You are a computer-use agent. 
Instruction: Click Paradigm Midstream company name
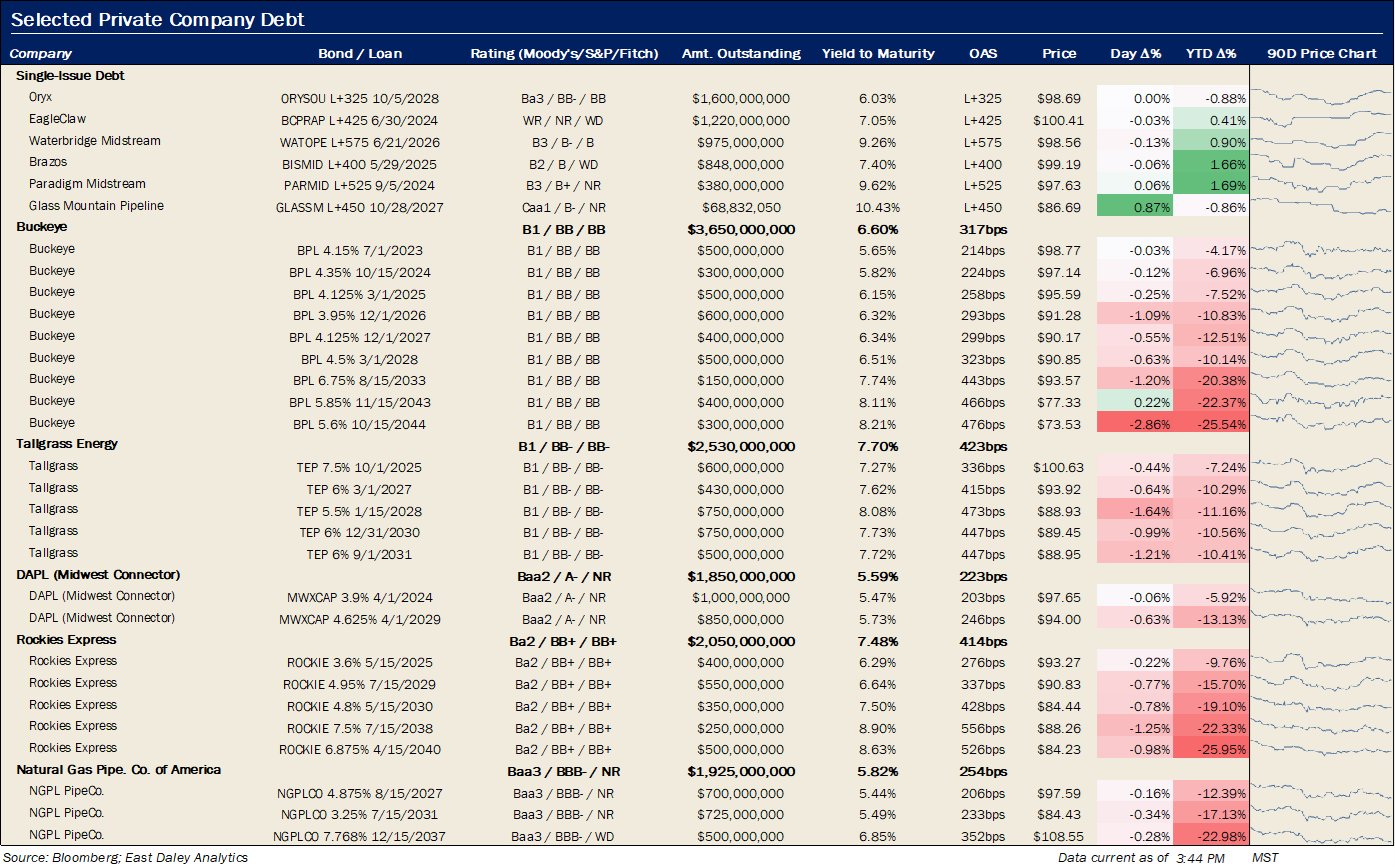pos(87,184)
